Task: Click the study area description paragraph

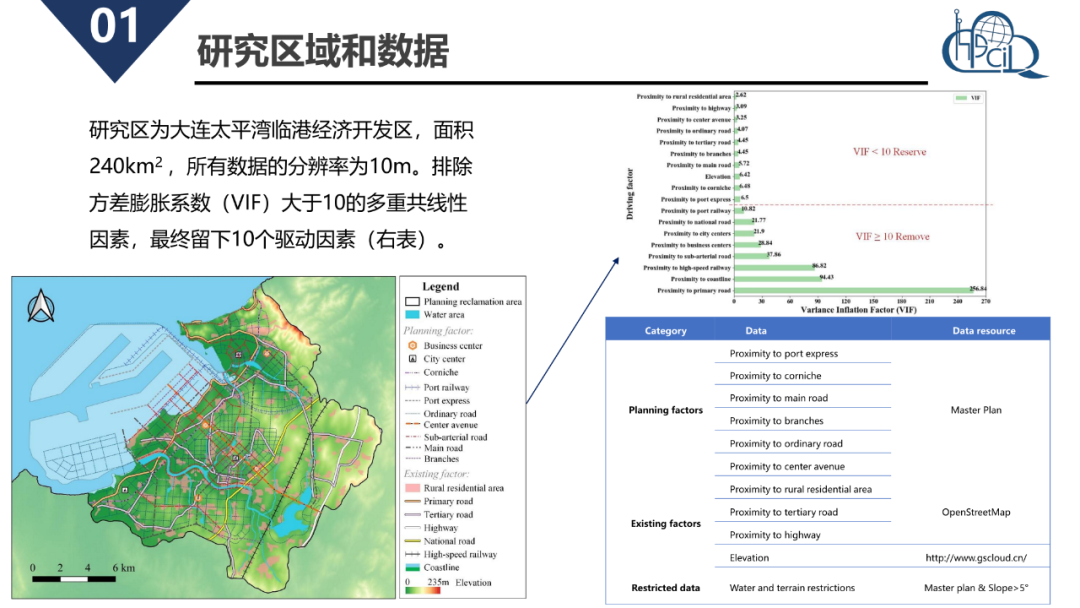Action: pos(281,185)
